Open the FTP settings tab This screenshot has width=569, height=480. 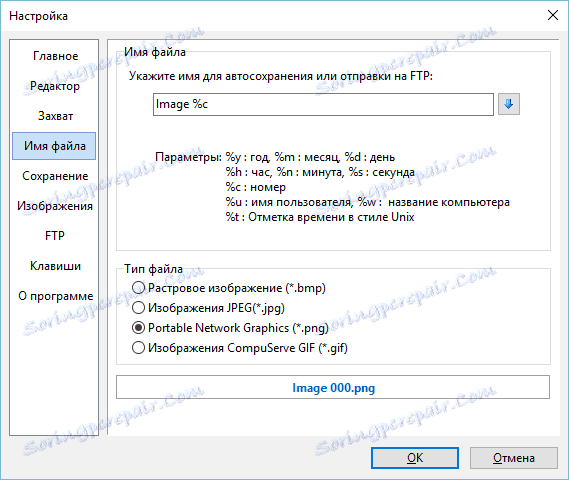(x=55, y=236)
